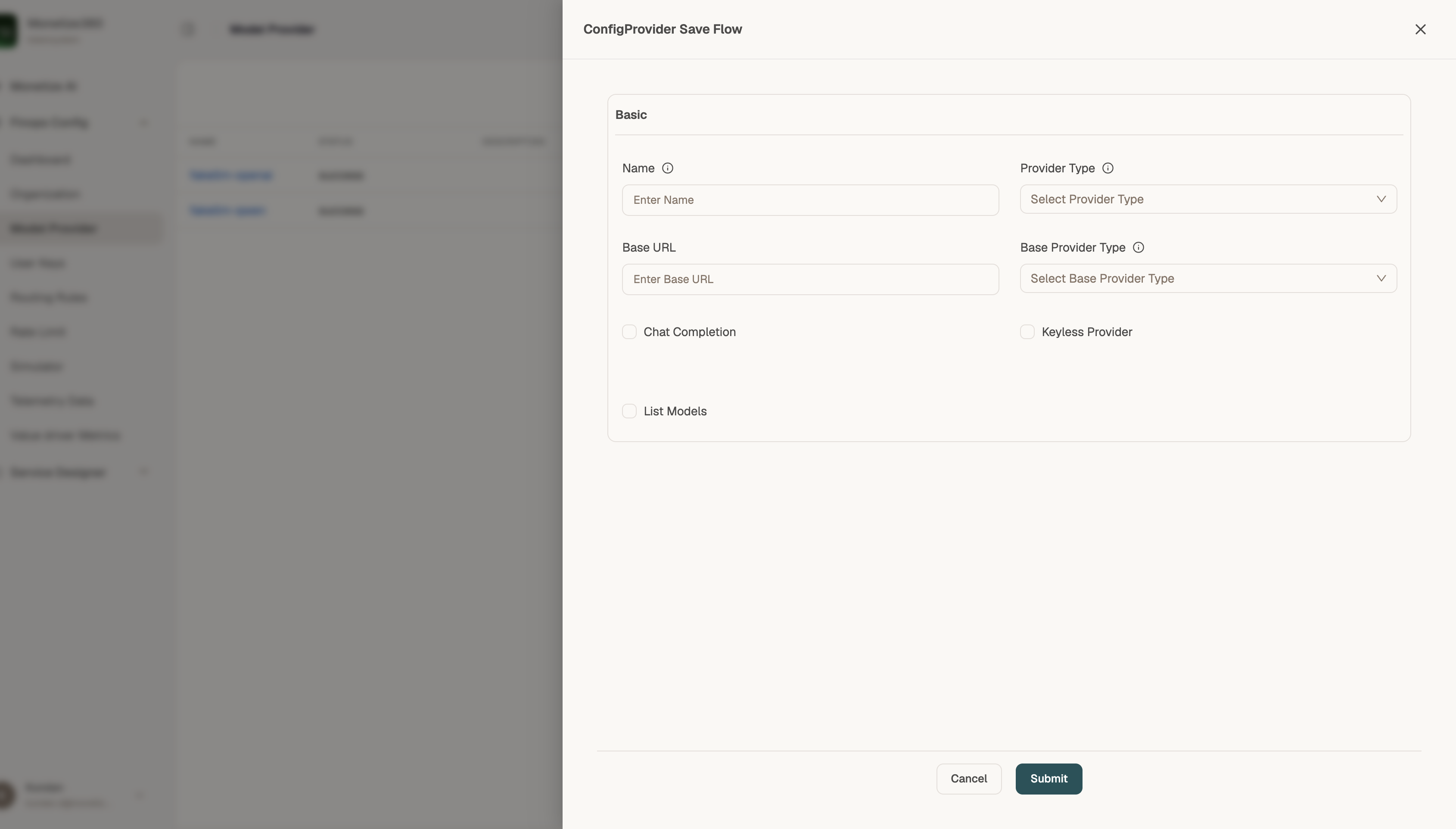Click the Provider Type info icon
Image resolution: width=1456 pixels, height=829 pixels.
pyautogui.click(x=1108, y=168)
